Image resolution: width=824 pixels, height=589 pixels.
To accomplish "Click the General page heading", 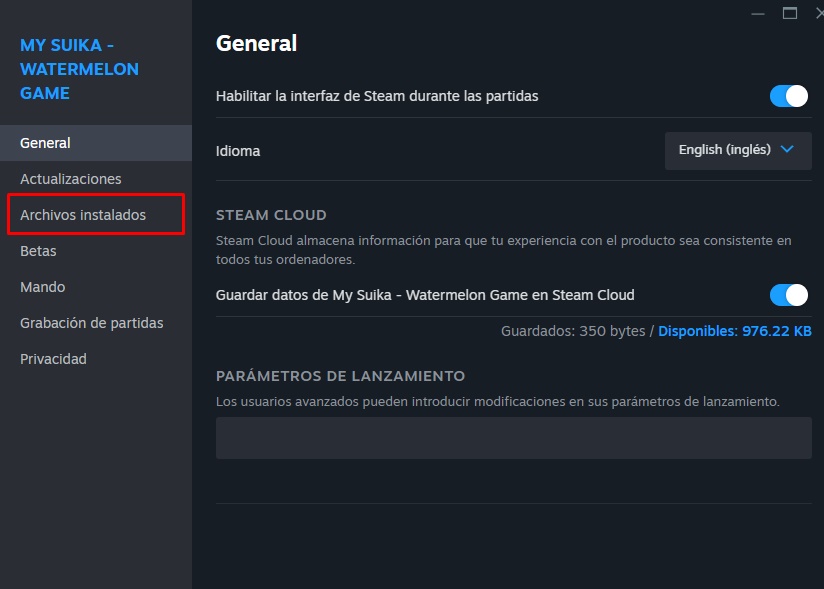I will (256, 43).
